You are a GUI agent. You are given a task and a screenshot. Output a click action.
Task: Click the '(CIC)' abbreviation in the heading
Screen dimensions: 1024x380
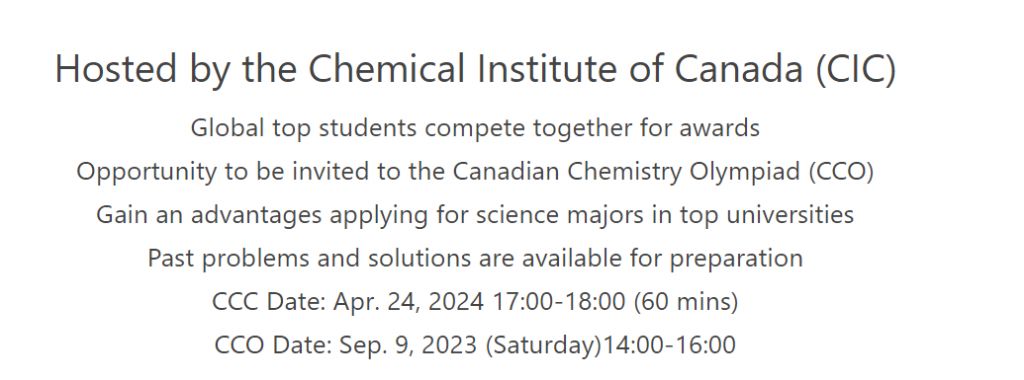(x=856, y=69)
